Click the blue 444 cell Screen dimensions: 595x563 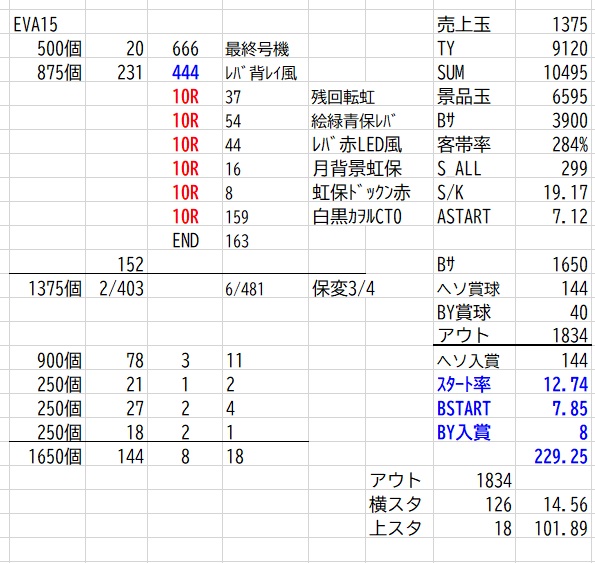(x=186, y=72)
